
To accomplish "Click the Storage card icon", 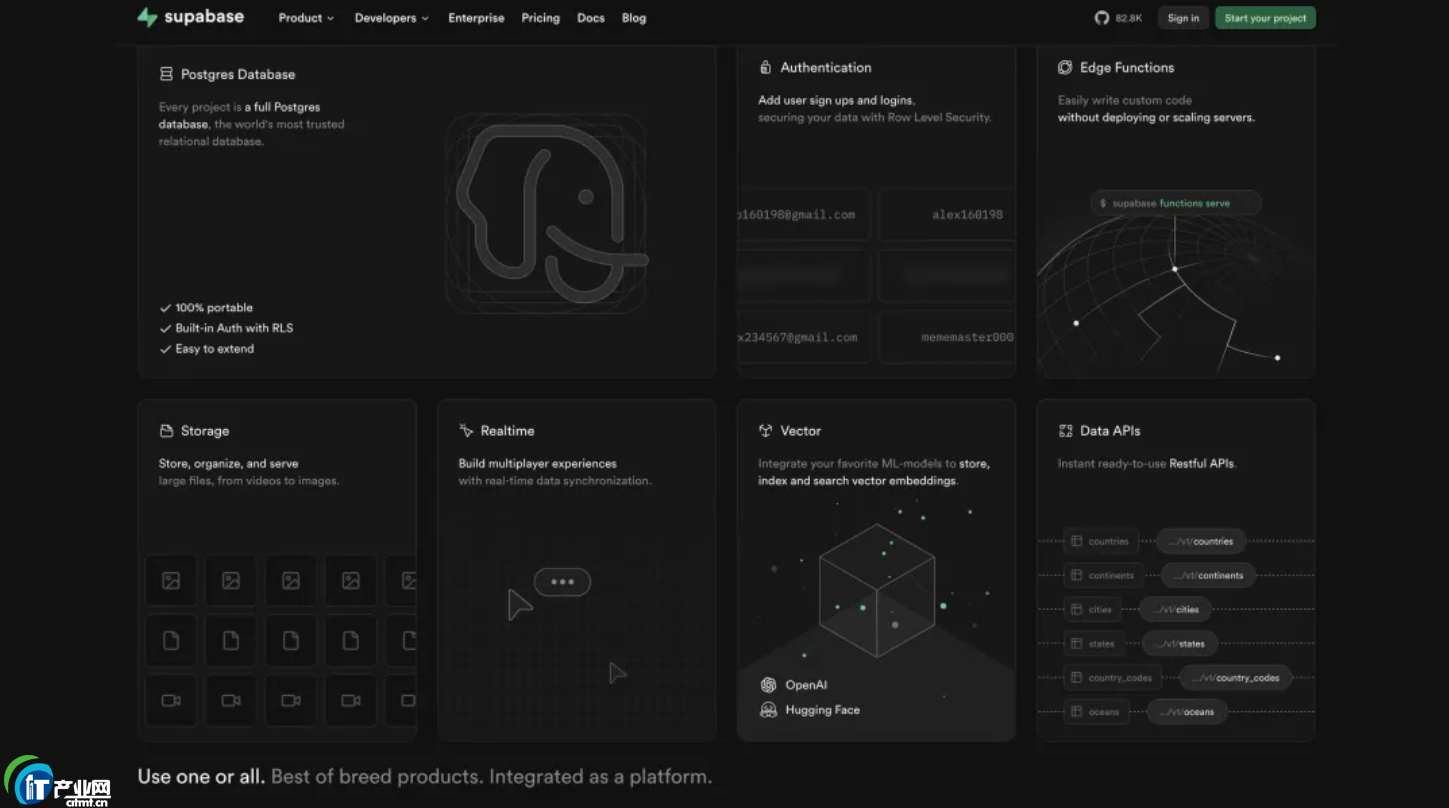I will pos(166,431).
